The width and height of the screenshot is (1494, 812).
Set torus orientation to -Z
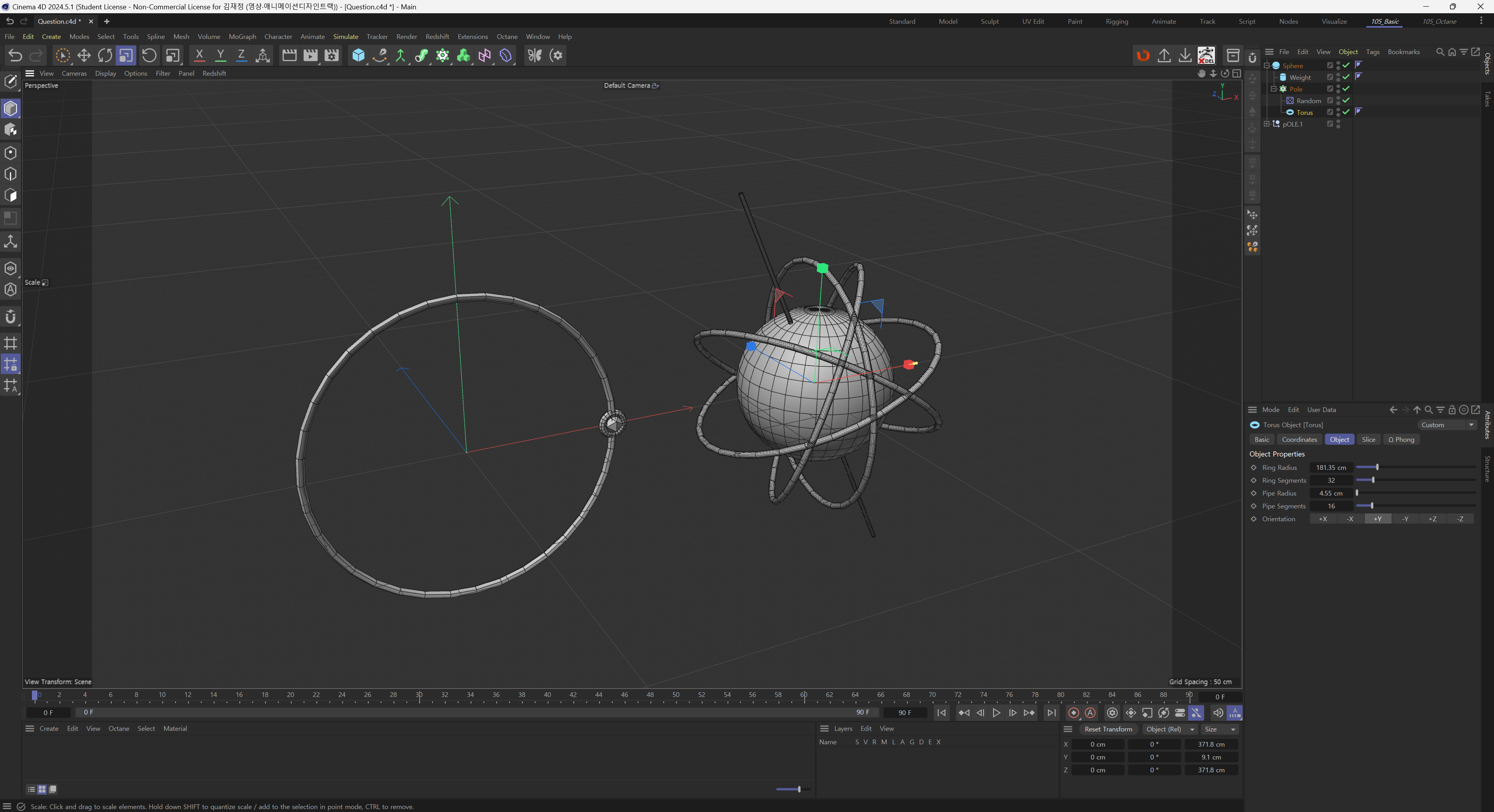point(1460,519)
